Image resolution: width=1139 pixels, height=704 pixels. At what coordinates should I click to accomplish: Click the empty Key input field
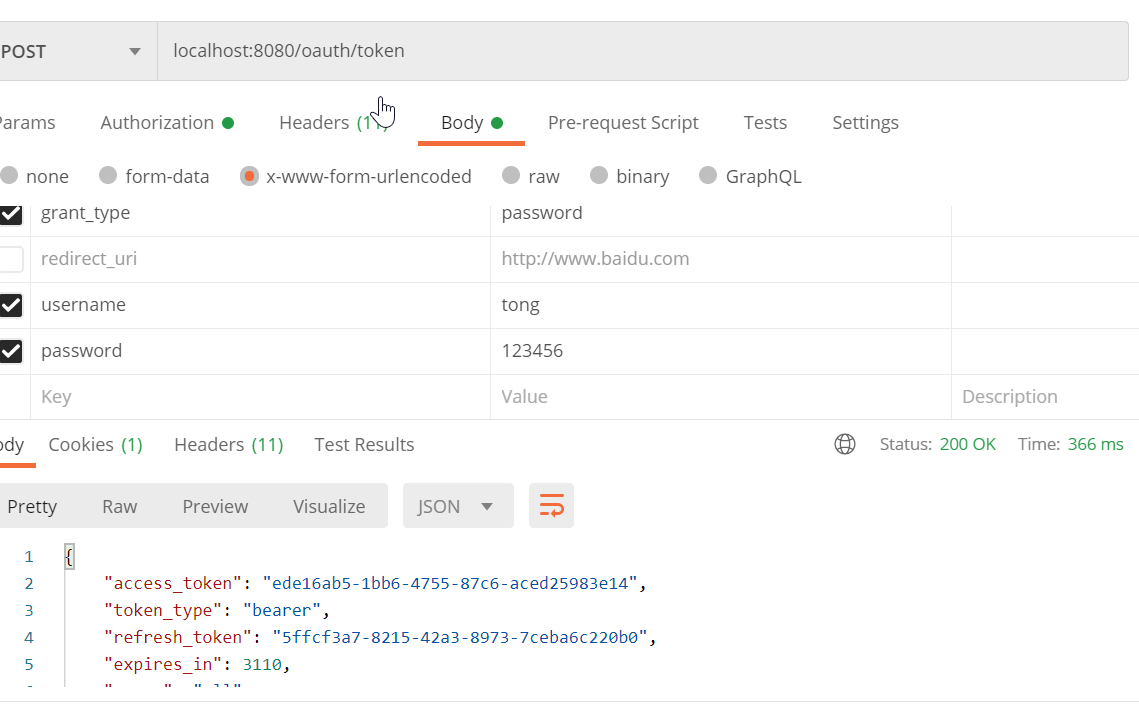(260, 397)
